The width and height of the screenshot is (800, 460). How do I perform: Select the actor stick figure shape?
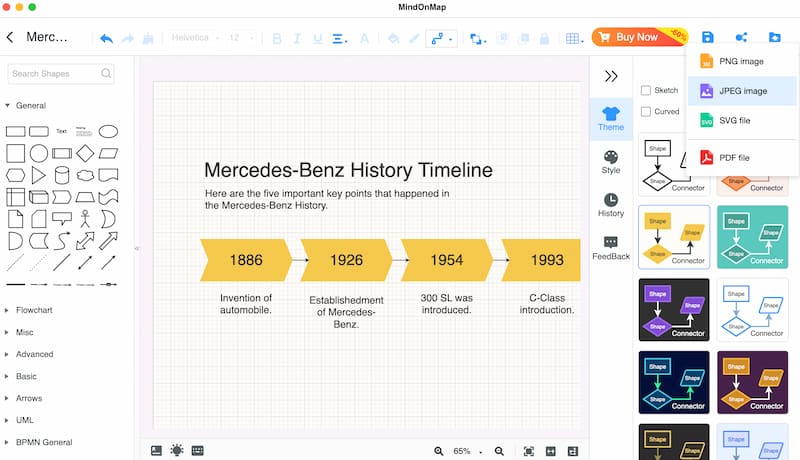(x=85, y=219)
